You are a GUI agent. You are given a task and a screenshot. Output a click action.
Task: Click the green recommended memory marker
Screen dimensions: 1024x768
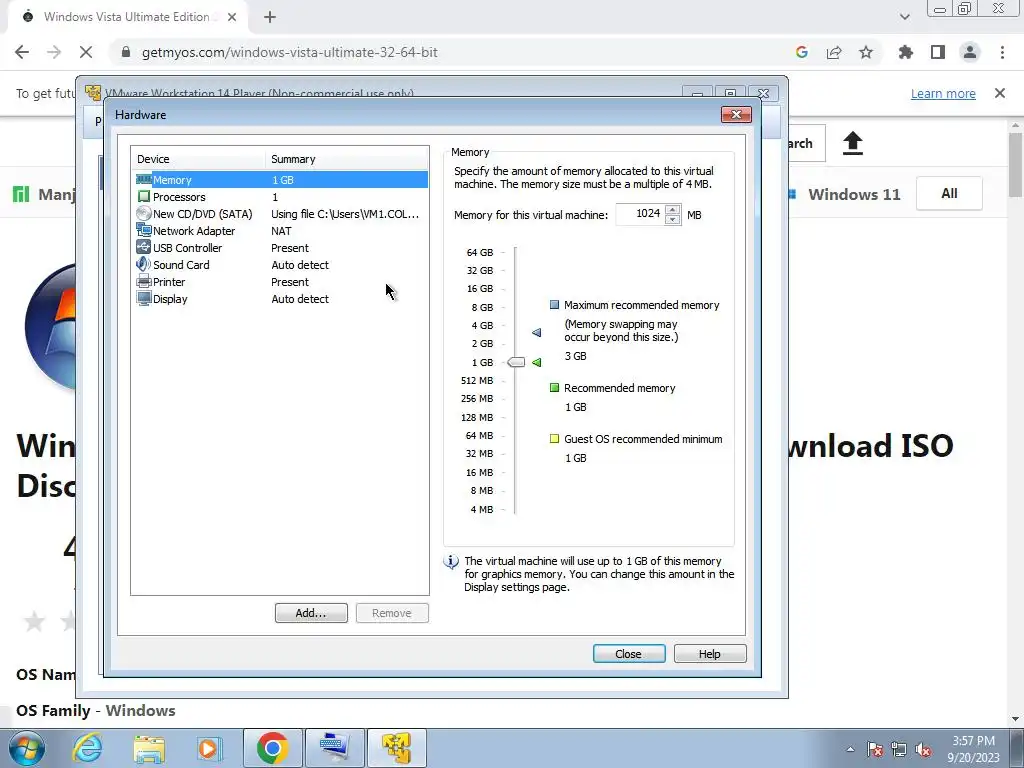coord(536,362)
